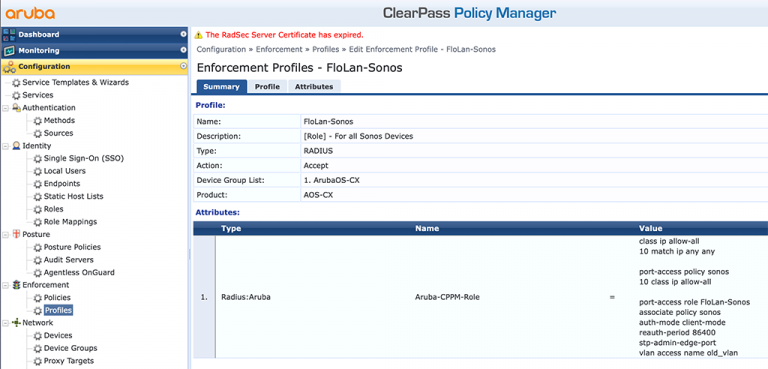This screenshot has height=369, width=768.
Task: Click the Posture shield icon
Action: (x=16, y=235)
